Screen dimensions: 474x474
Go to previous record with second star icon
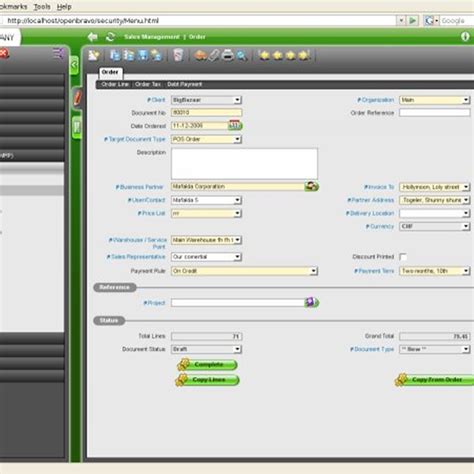(278, 55)
